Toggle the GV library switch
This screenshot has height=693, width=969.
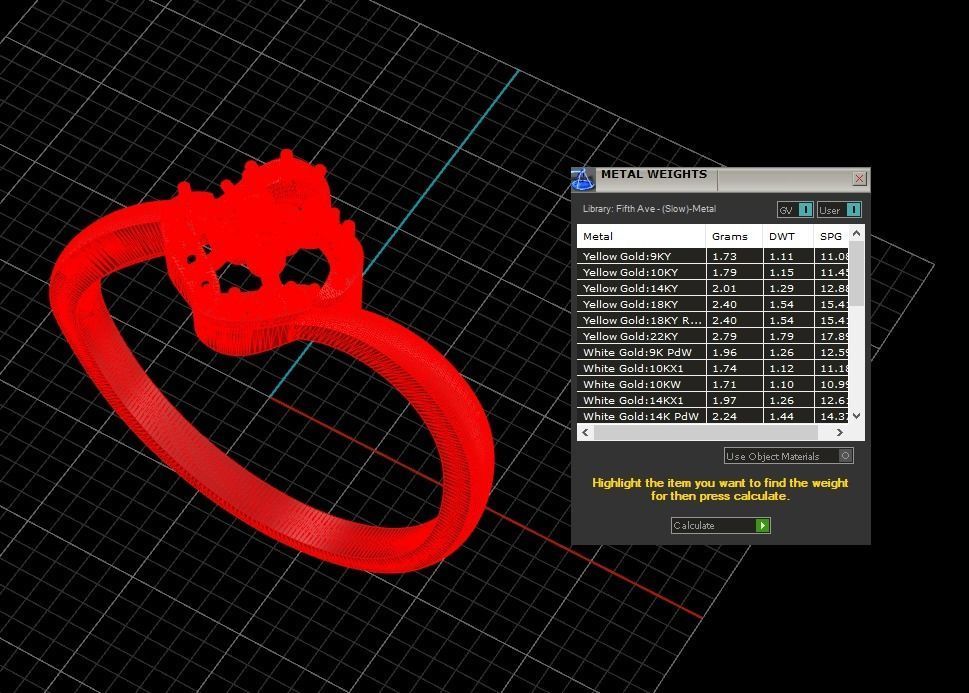tap(795, 210)
